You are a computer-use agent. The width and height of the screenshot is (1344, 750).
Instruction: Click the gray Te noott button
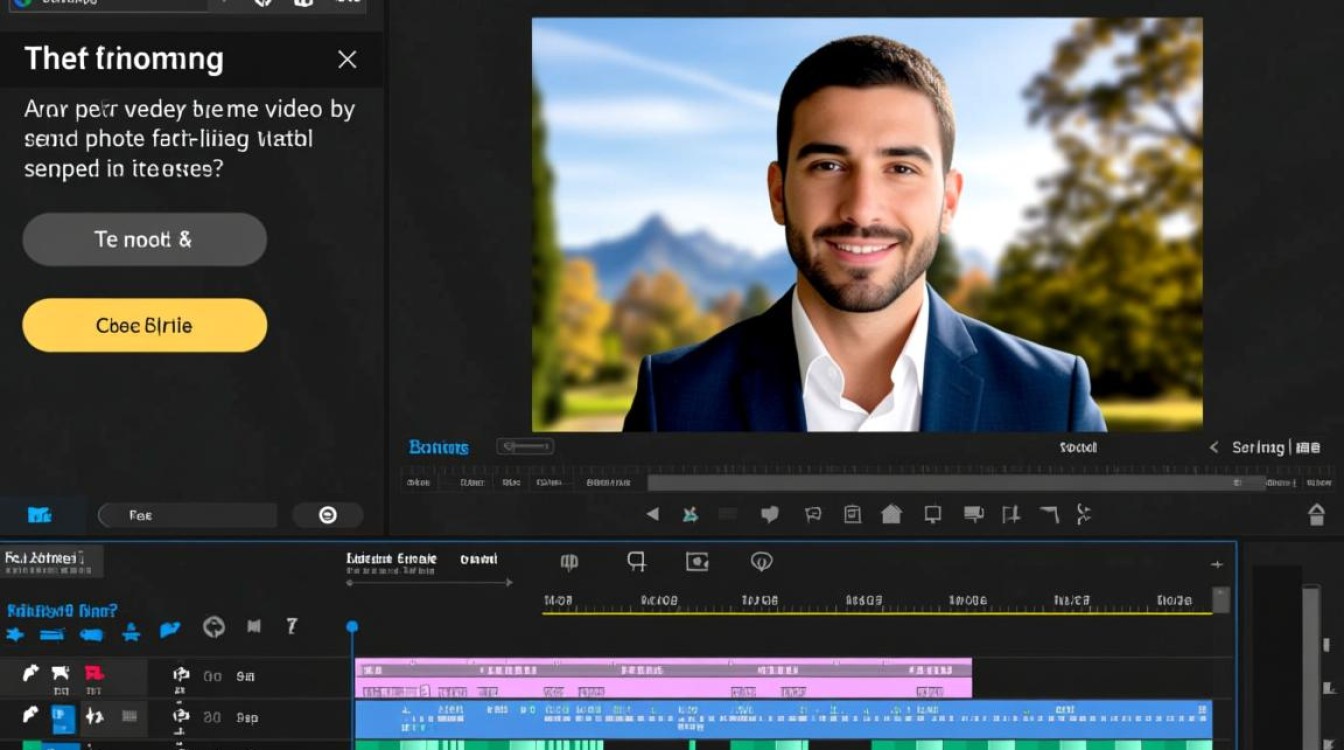tap(145, 239)
